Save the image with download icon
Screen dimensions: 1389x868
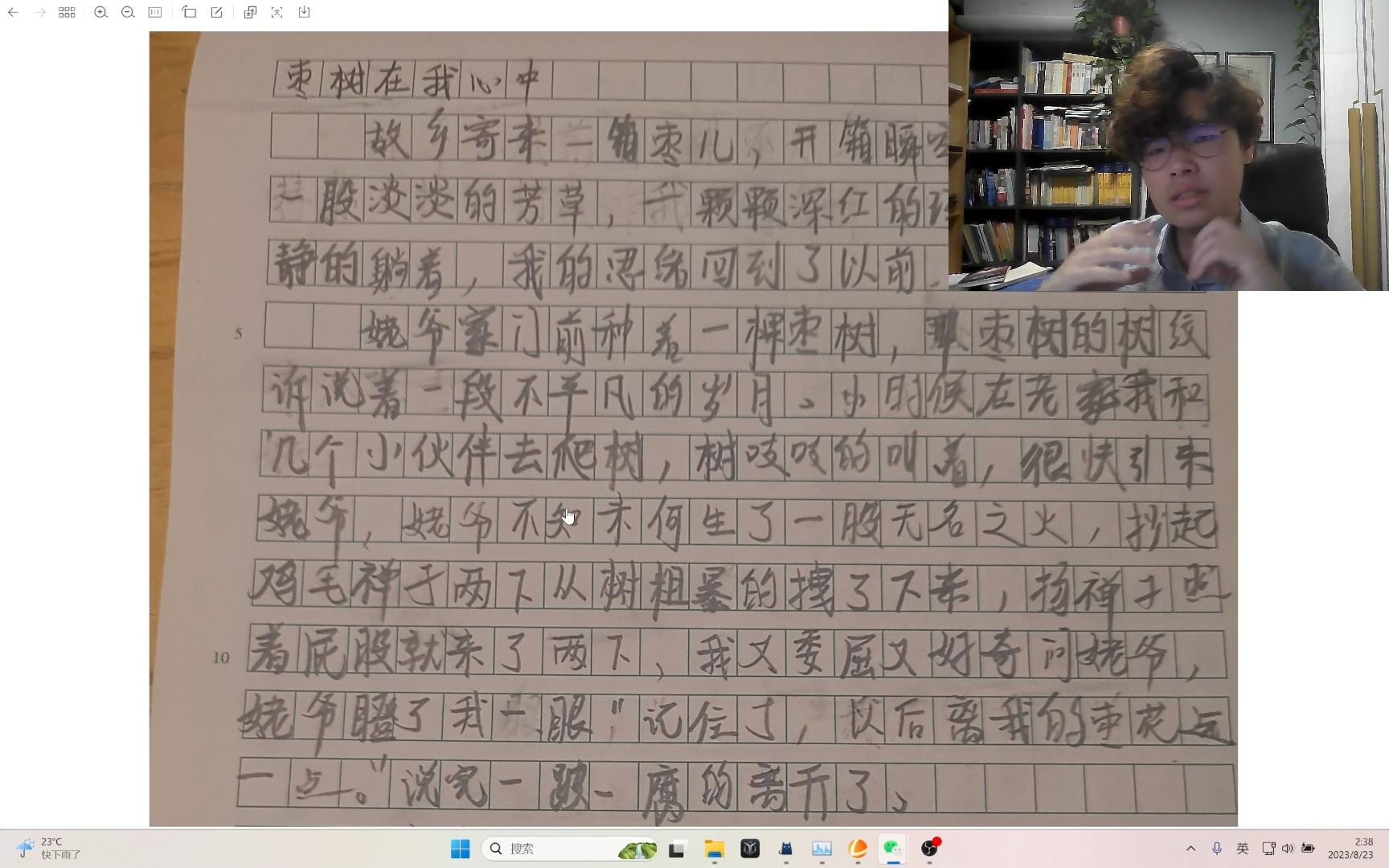point(305,12)
